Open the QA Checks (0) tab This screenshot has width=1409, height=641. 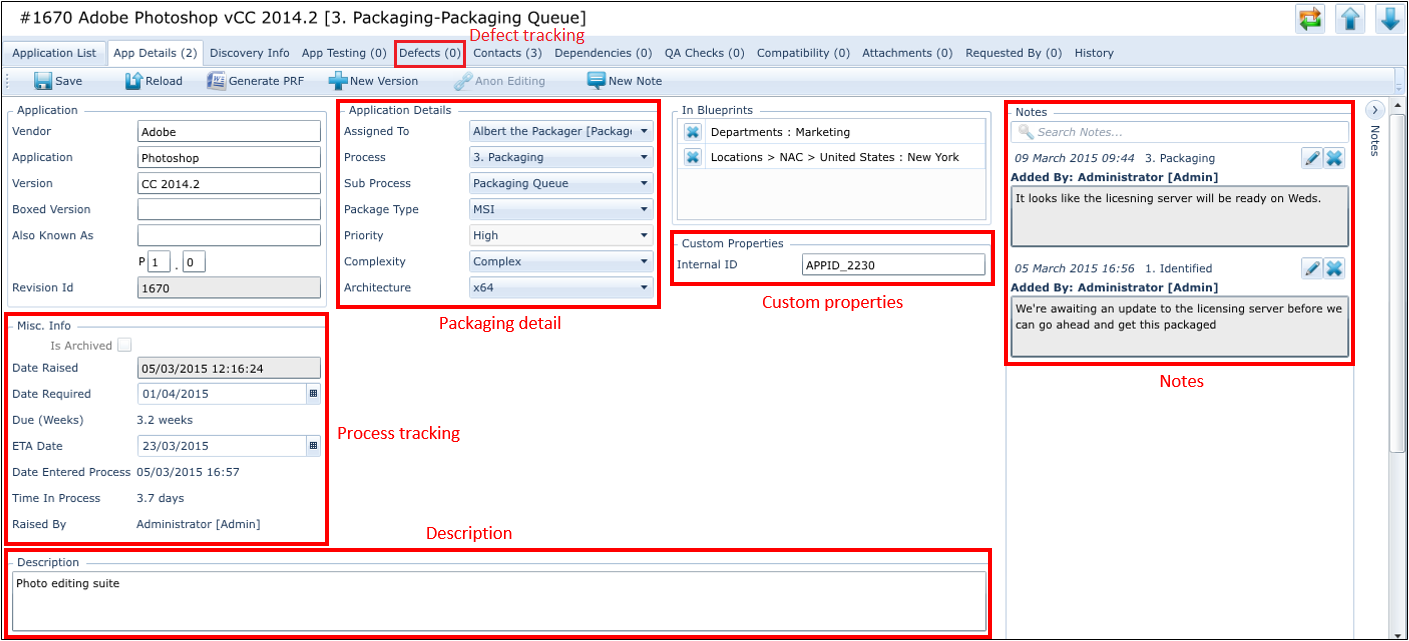(x=705, y=53)
